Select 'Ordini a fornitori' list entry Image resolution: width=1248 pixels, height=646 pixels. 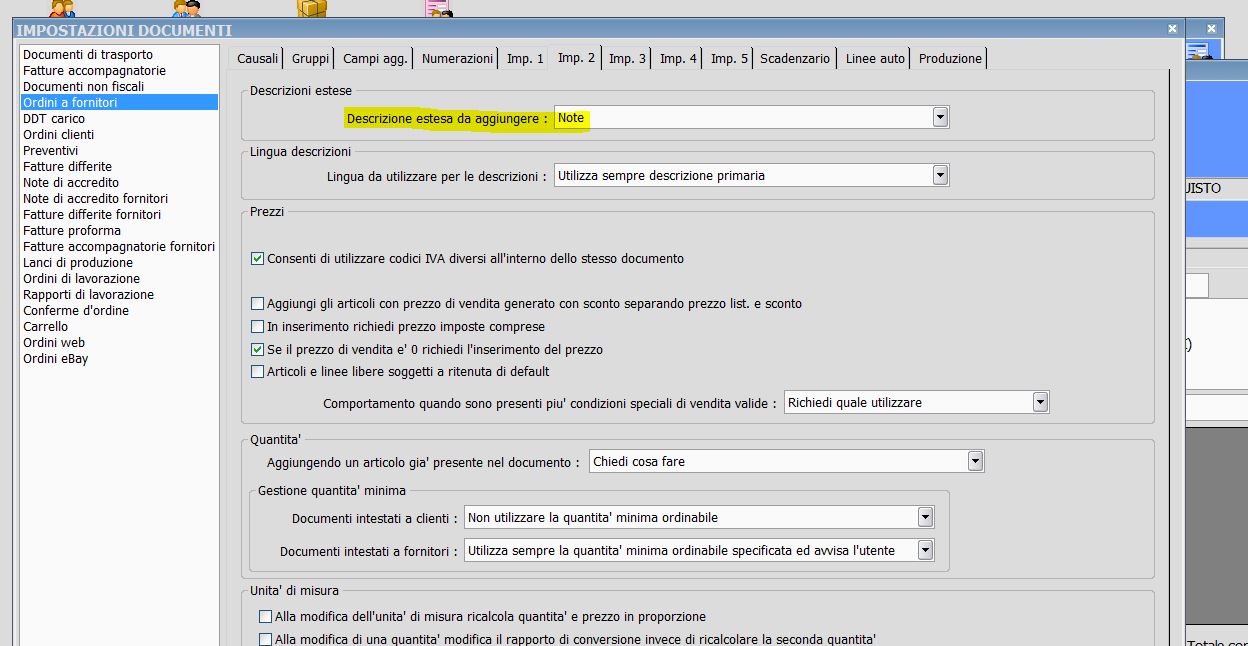tap(119, 103)
